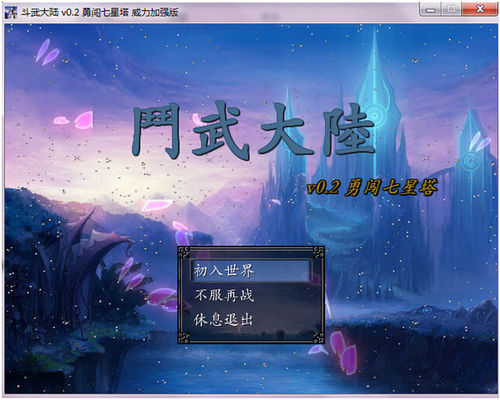Click the window title text 斗武大陆 v0.2

click(50, 13)
